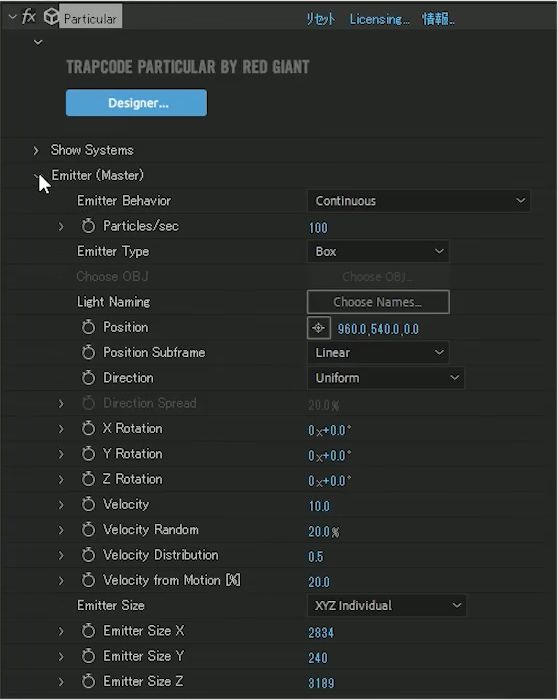Toggle the Emitter Size Y stopwatch
This screenshot has height=700, width=558.
(88, 656)
